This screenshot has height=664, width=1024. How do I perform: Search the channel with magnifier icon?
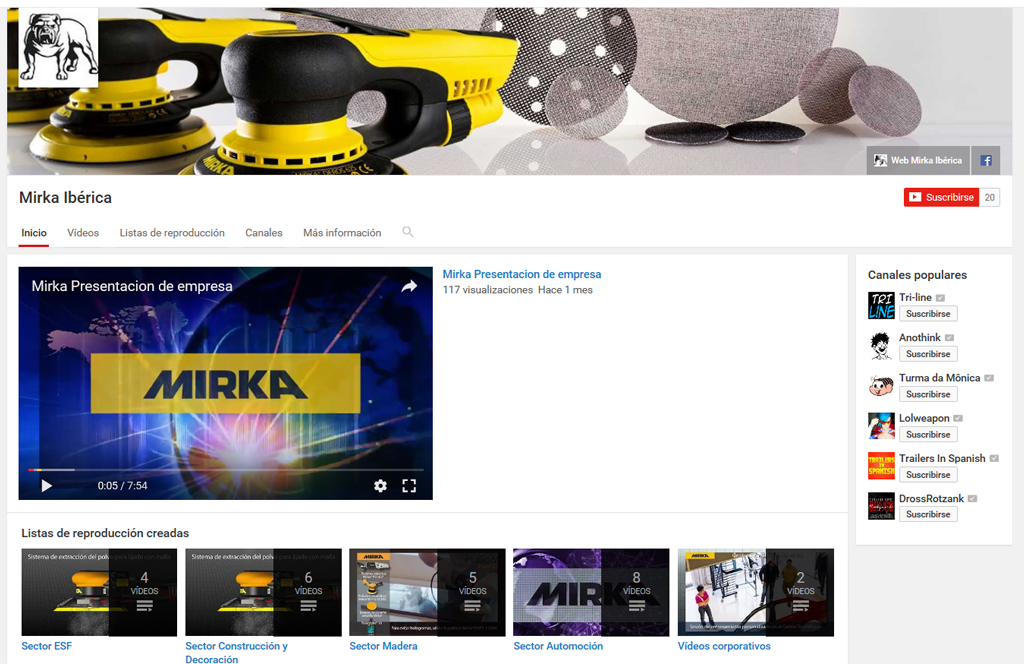[408, 232]
